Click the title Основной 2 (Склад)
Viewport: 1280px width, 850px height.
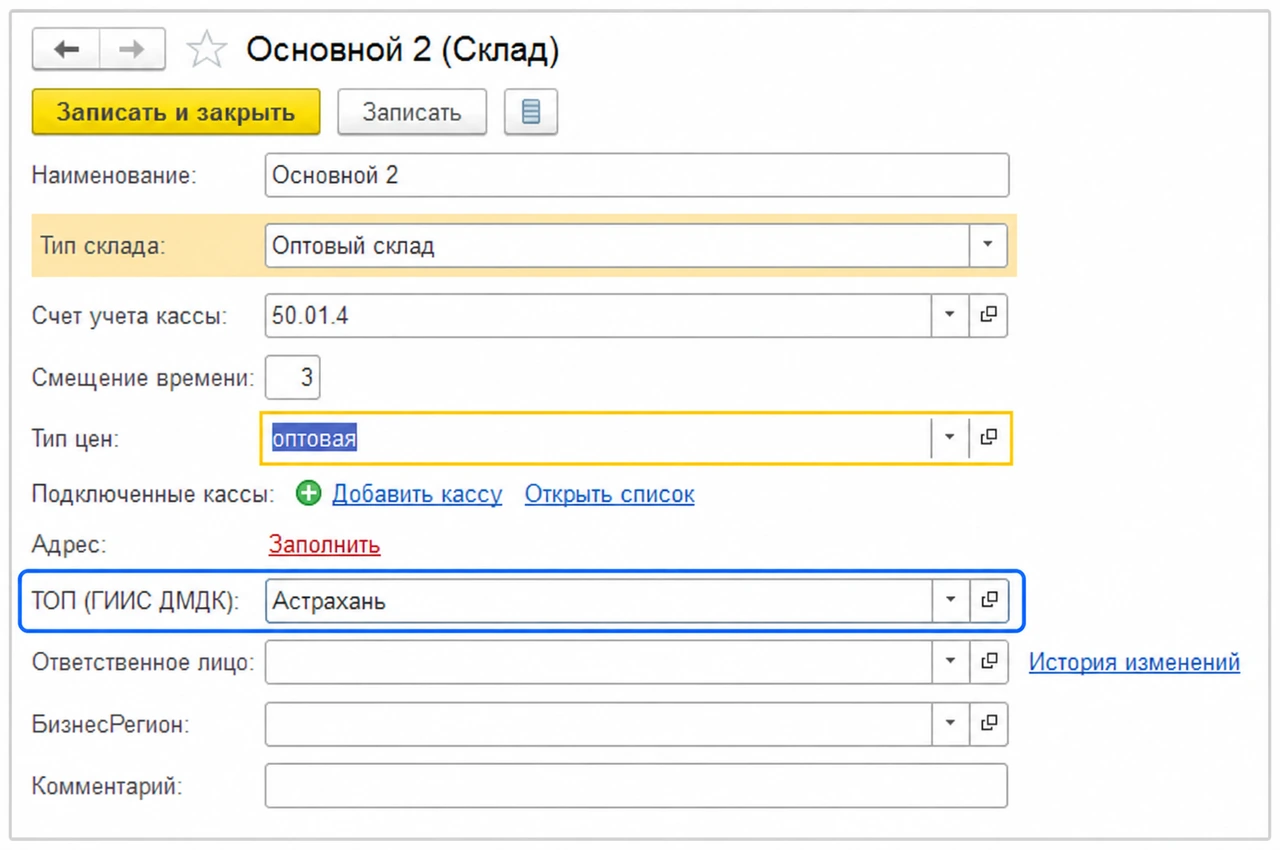403,50
